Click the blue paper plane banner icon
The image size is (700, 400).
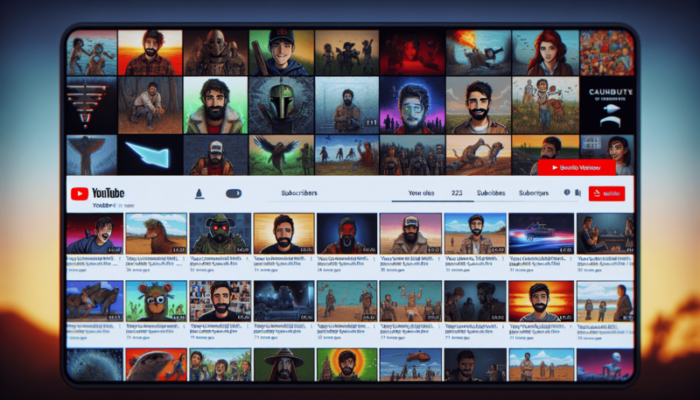tap(151, 156)
